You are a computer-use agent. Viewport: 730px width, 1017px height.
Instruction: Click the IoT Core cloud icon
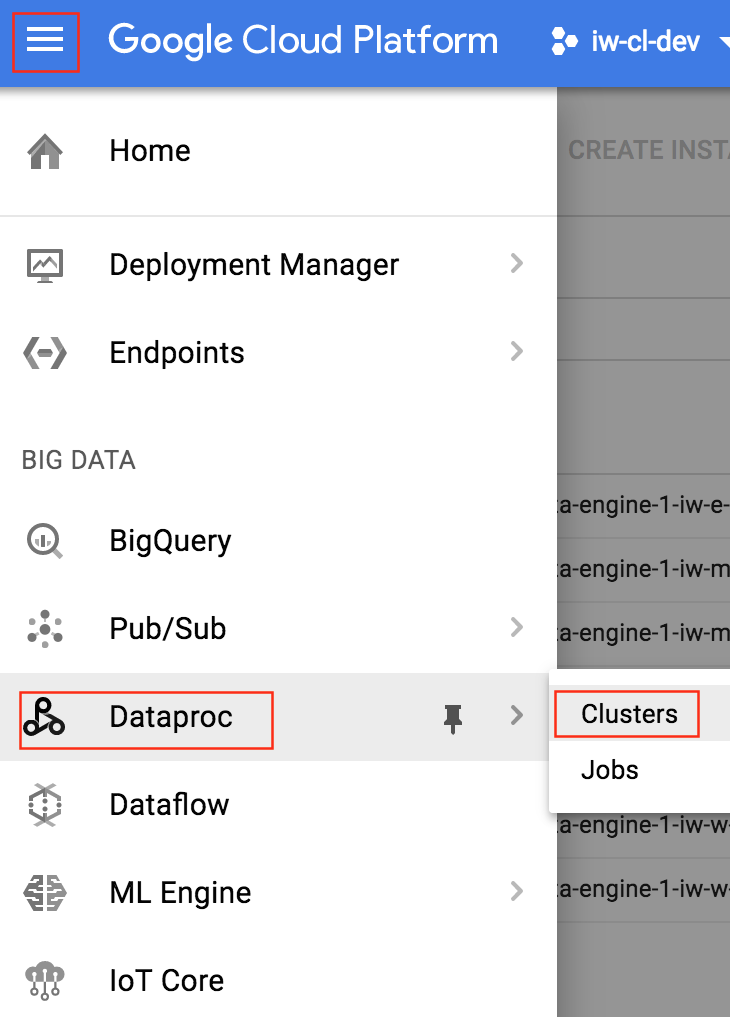click(45, 981)
